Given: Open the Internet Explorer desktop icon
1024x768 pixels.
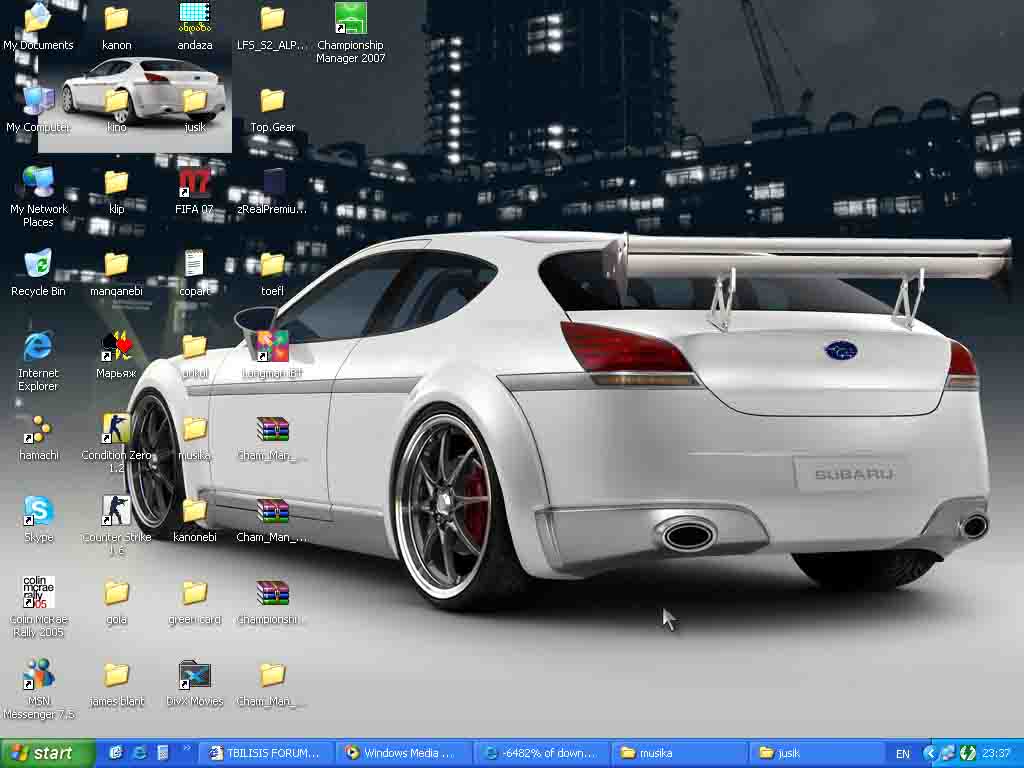Looking at the screenshot, I should 38,348.
